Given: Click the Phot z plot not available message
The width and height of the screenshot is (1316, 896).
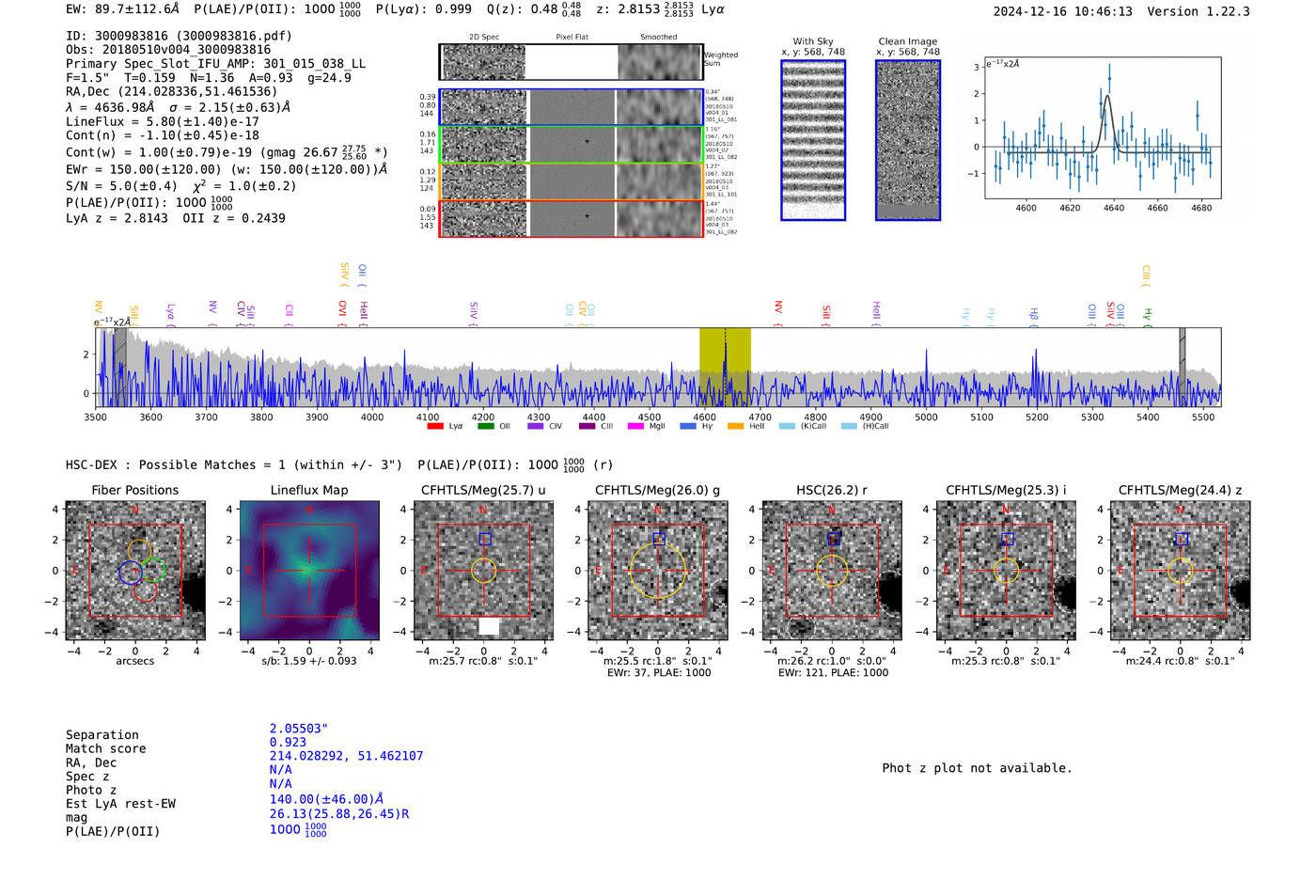Looking at the screenshot, I should [977, 768].
